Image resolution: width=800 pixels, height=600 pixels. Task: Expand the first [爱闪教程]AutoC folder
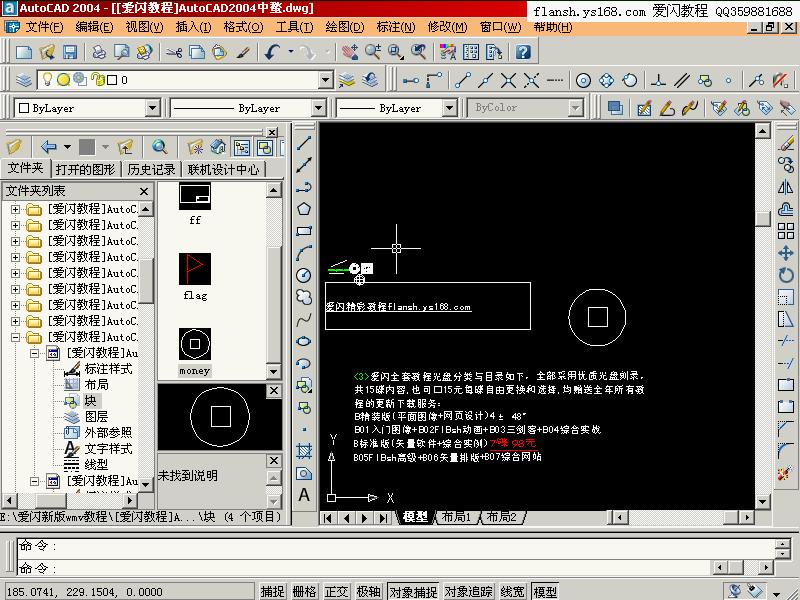click(x=15, y=209)
